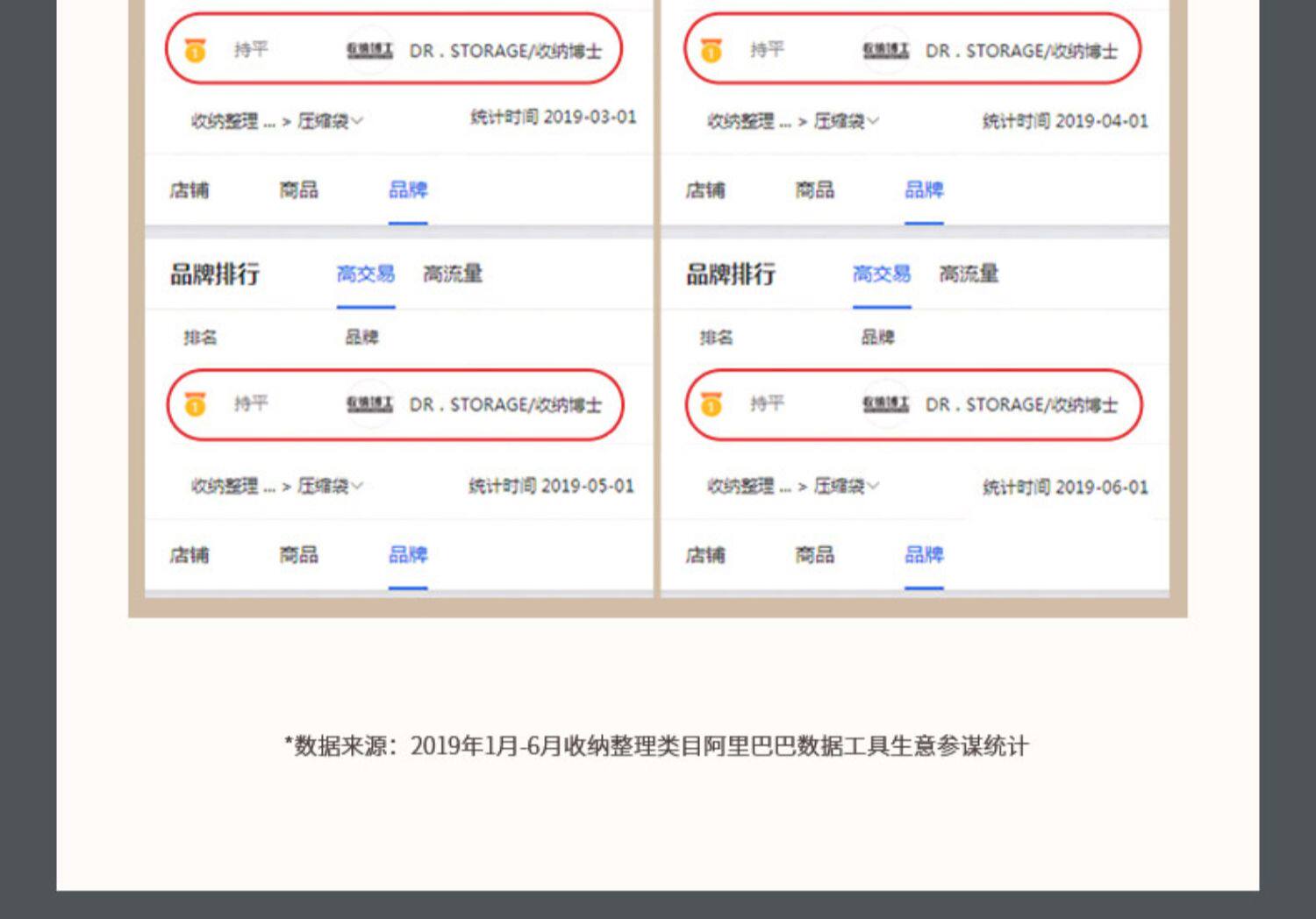Switch to the 高流量 tab in the left panel
Screen dimensions: 1316x919
pos(453,274)
